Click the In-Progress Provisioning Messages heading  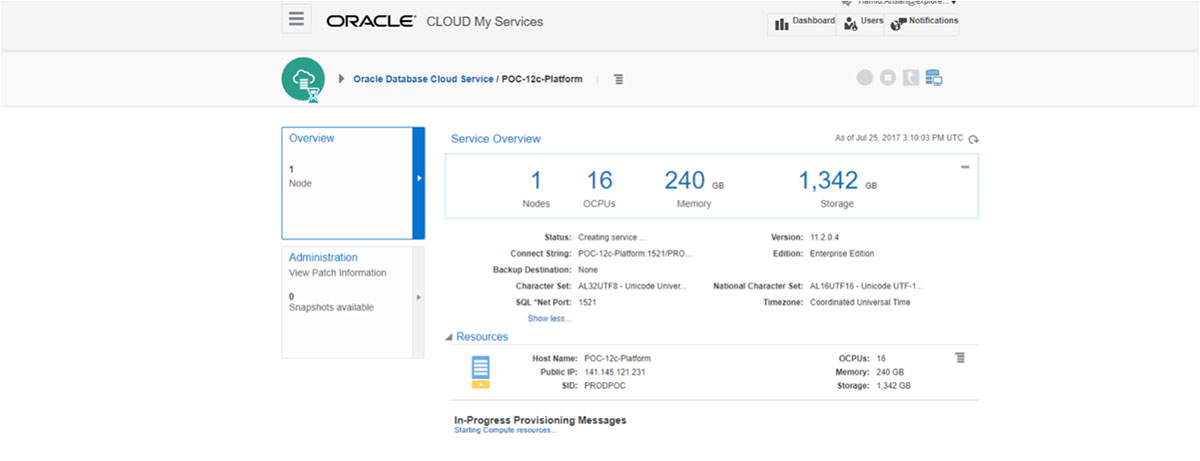(540, 420)
